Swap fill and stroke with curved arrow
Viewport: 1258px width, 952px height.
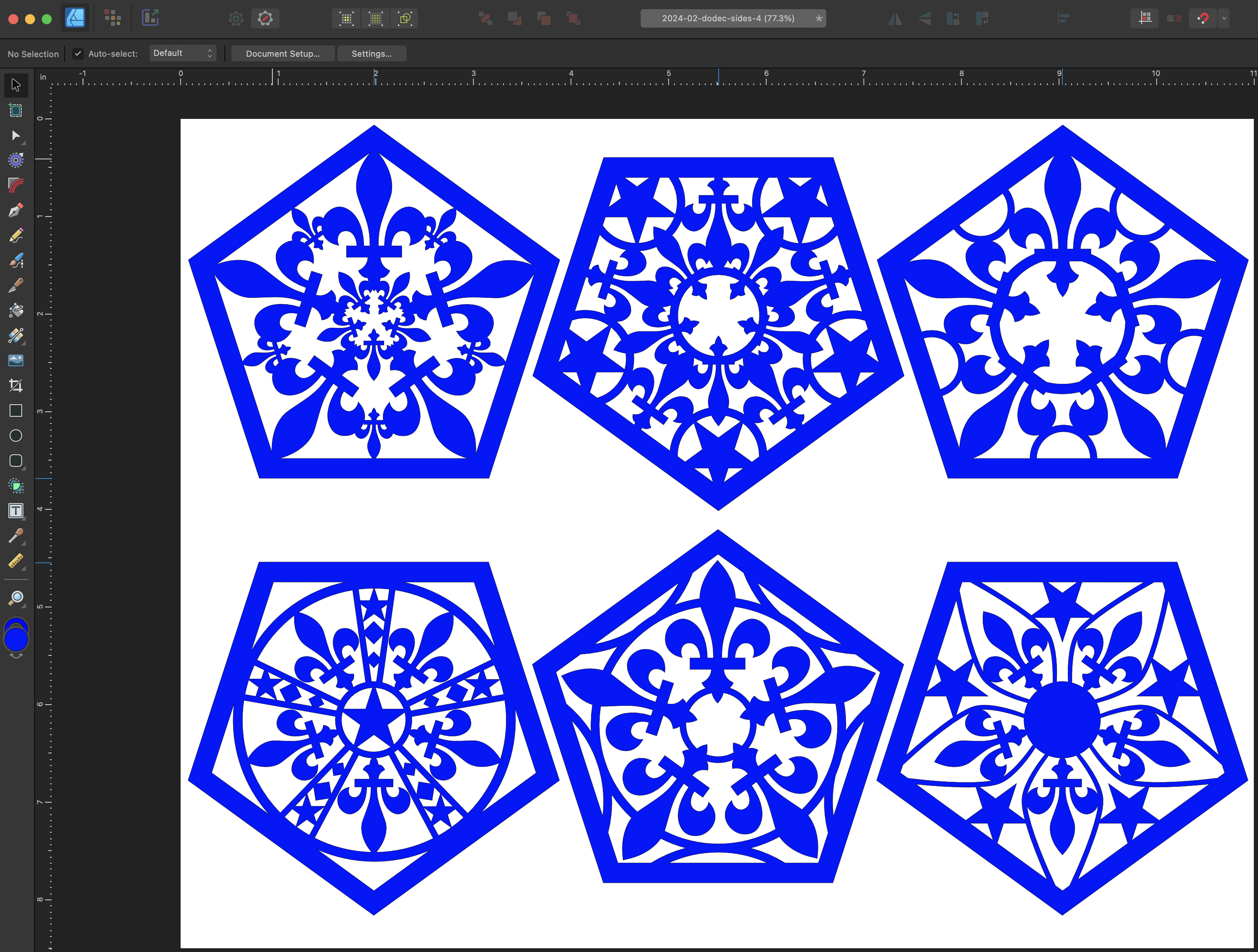pos(16,656)
